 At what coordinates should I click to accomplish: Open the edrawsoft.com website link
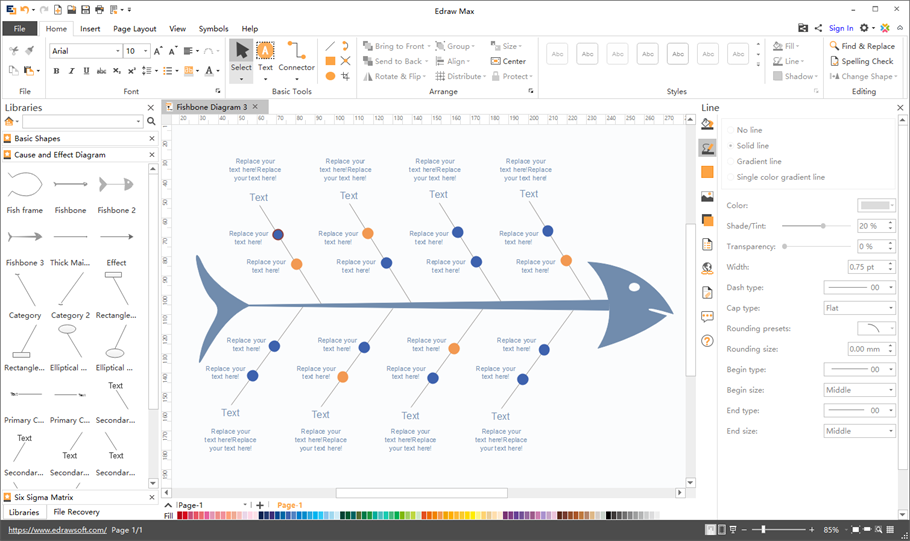[x=56, y=530]
